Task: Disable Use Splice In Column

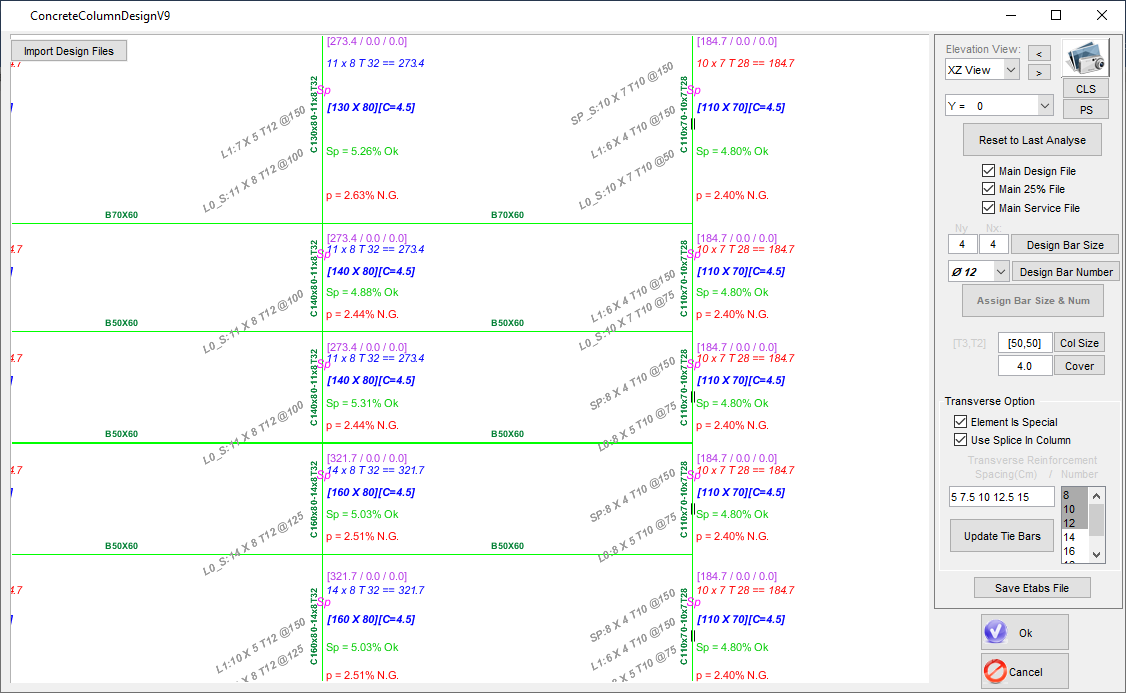Action: [962, 440]
